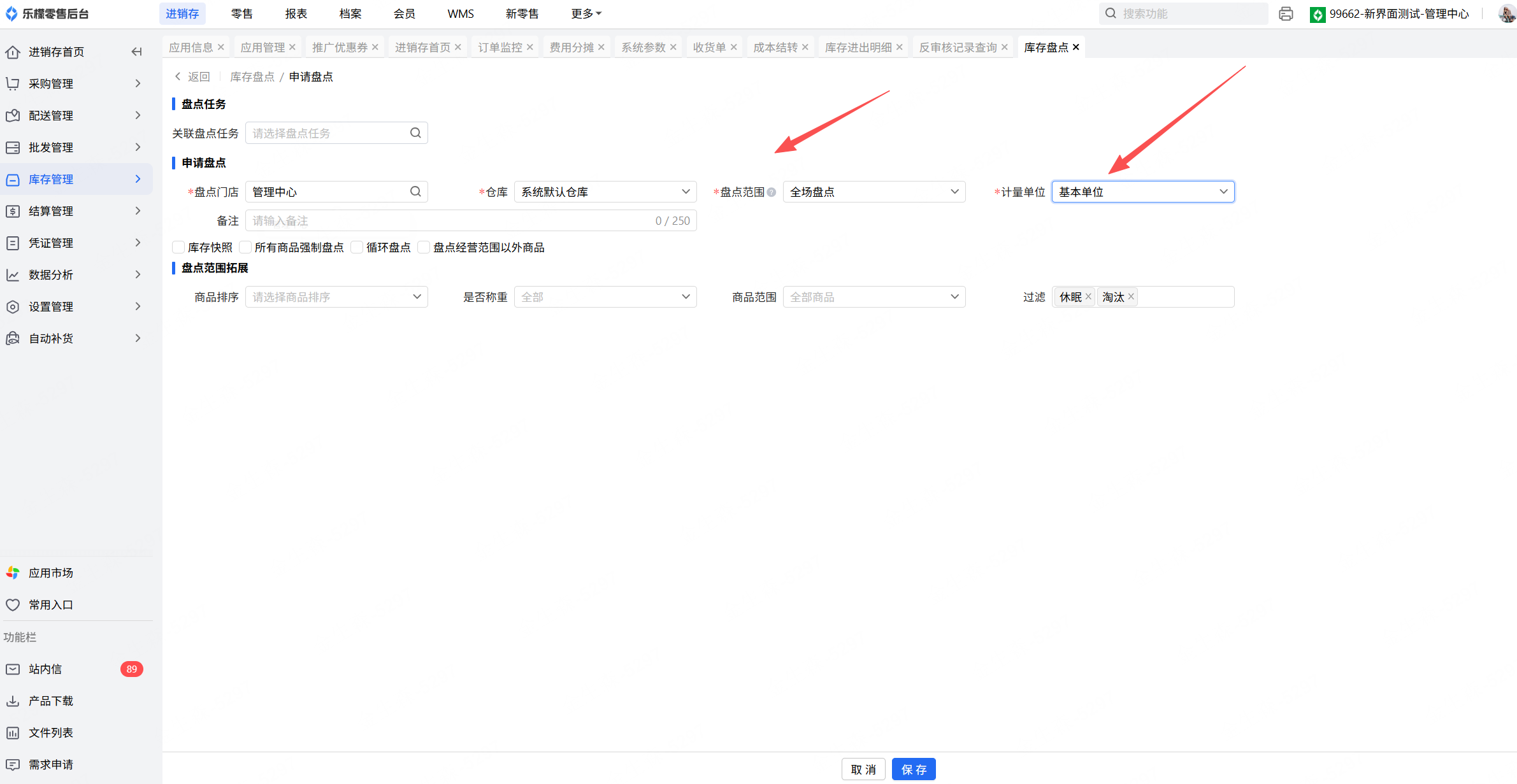Click search icon in 关联盘点任务 field
The width and height of the screenshot is (1517, 784).
[x=415, y=132]
